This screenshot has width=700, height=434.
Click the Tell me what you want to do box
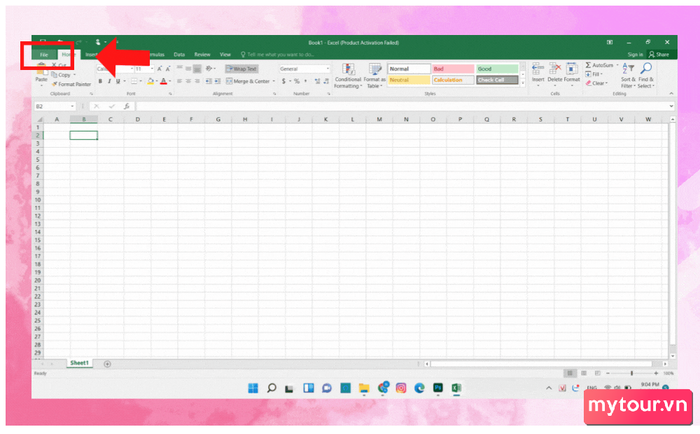278,54
